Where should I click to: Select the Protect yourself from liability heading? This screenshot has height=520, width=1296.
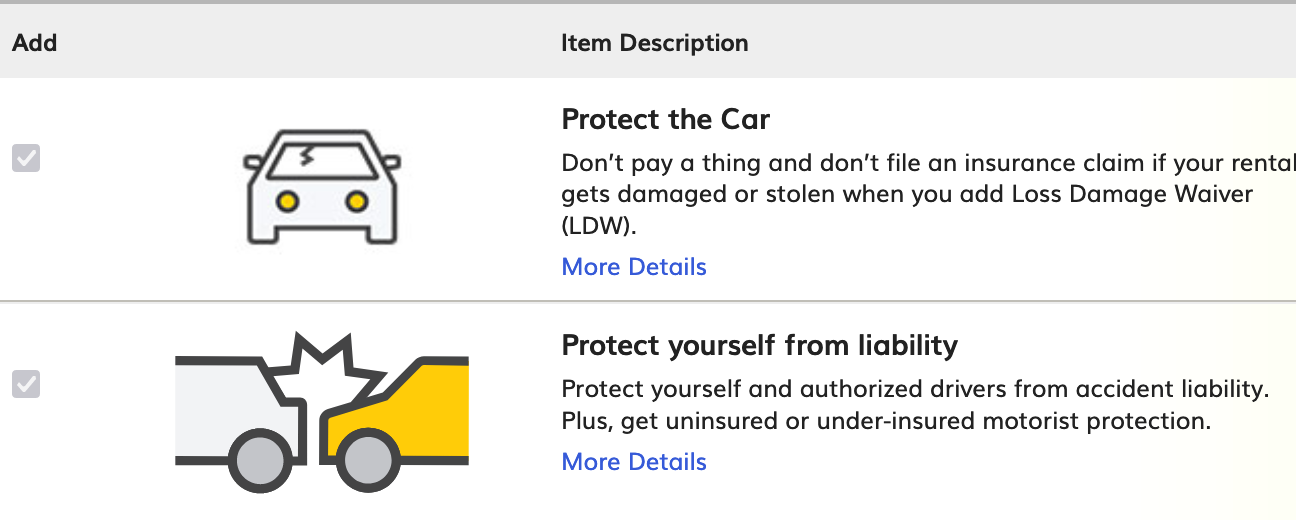pos(760,346)
